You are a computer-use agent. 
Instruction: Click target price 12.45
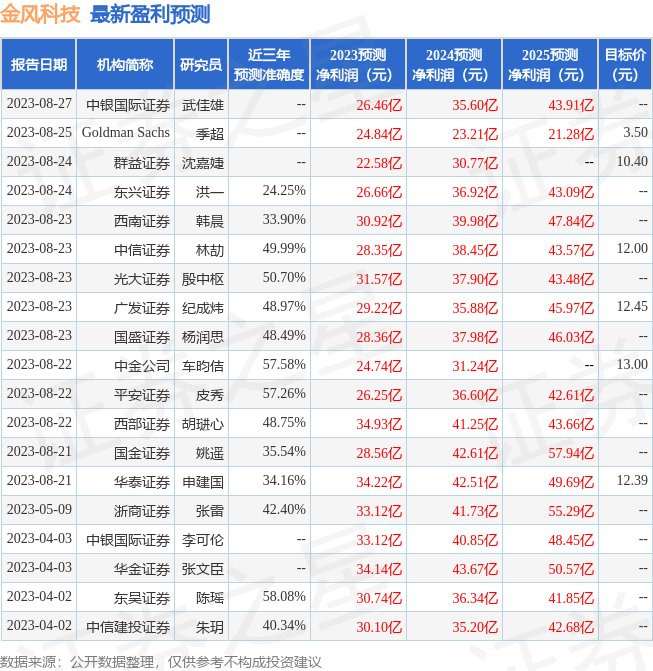632,306
